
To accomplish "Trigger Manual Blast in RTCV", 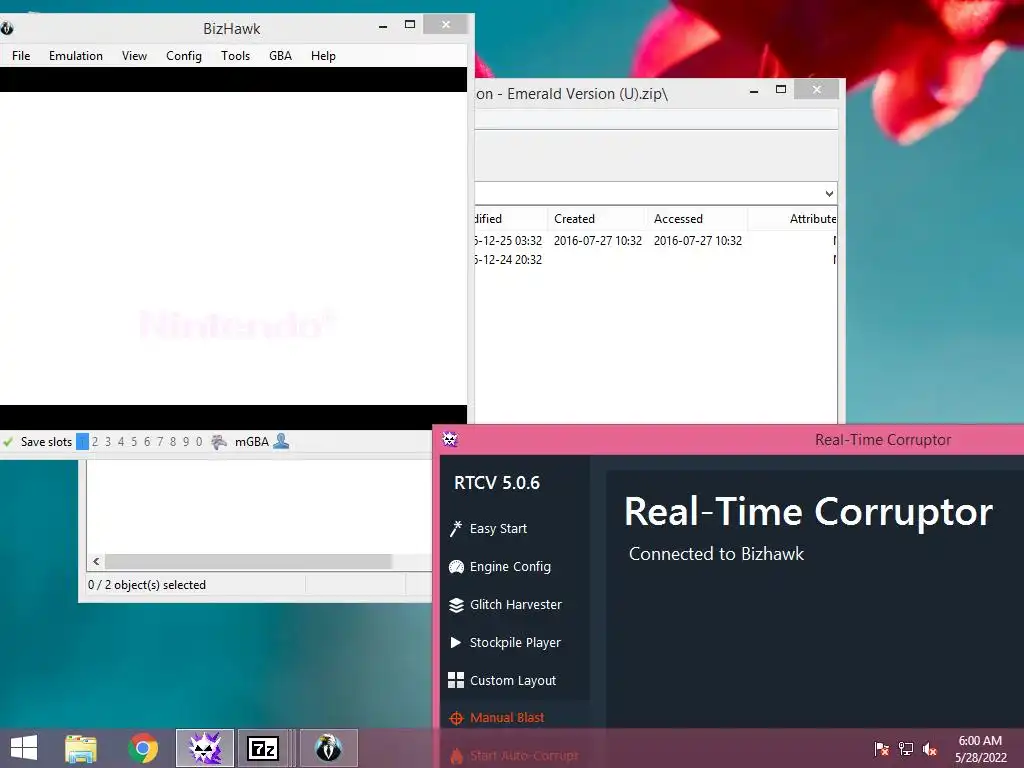I will click(507, 718).
